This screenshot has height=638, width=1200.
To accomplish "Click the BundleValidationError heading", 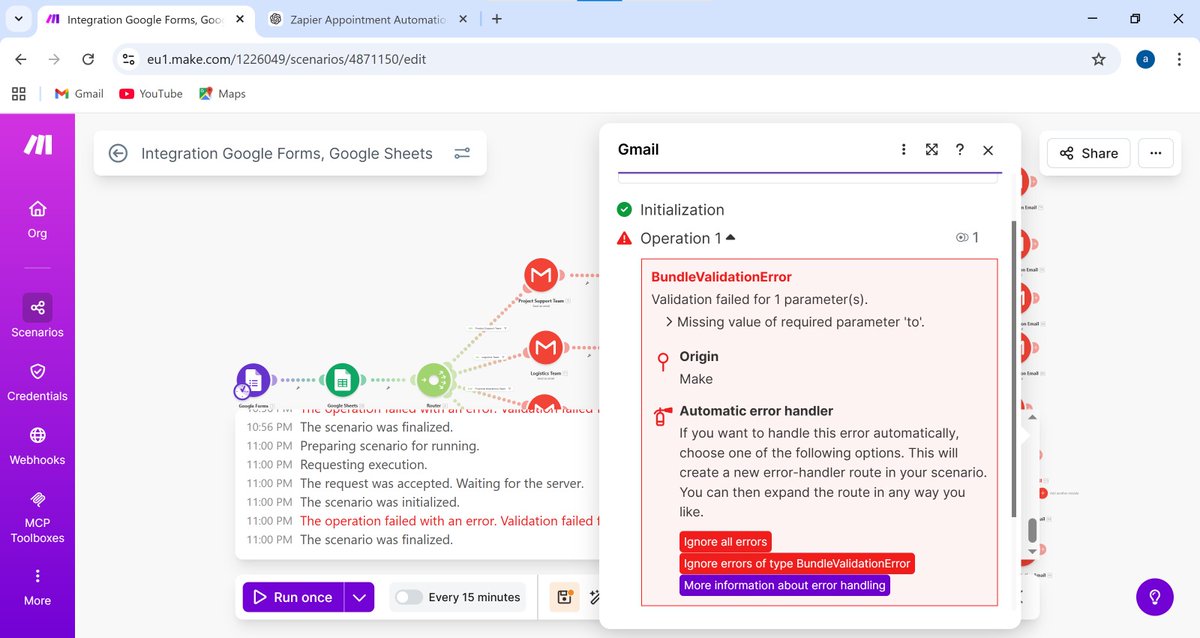I will point(721,277).
